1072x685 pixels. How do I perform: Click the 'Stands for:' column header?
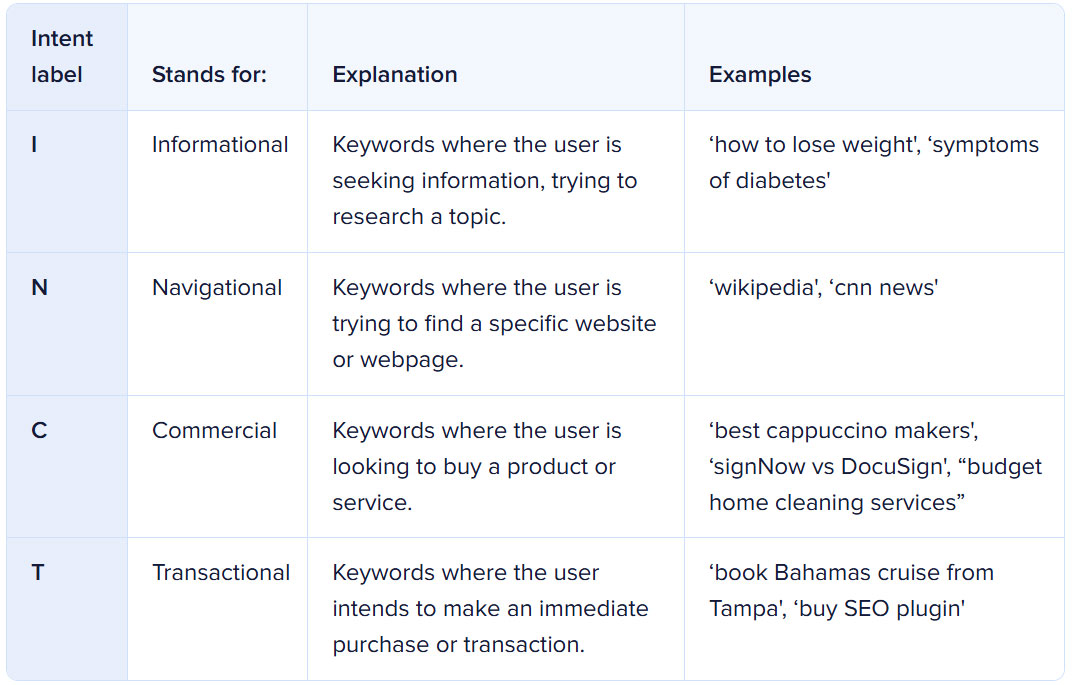pos(217,57)
